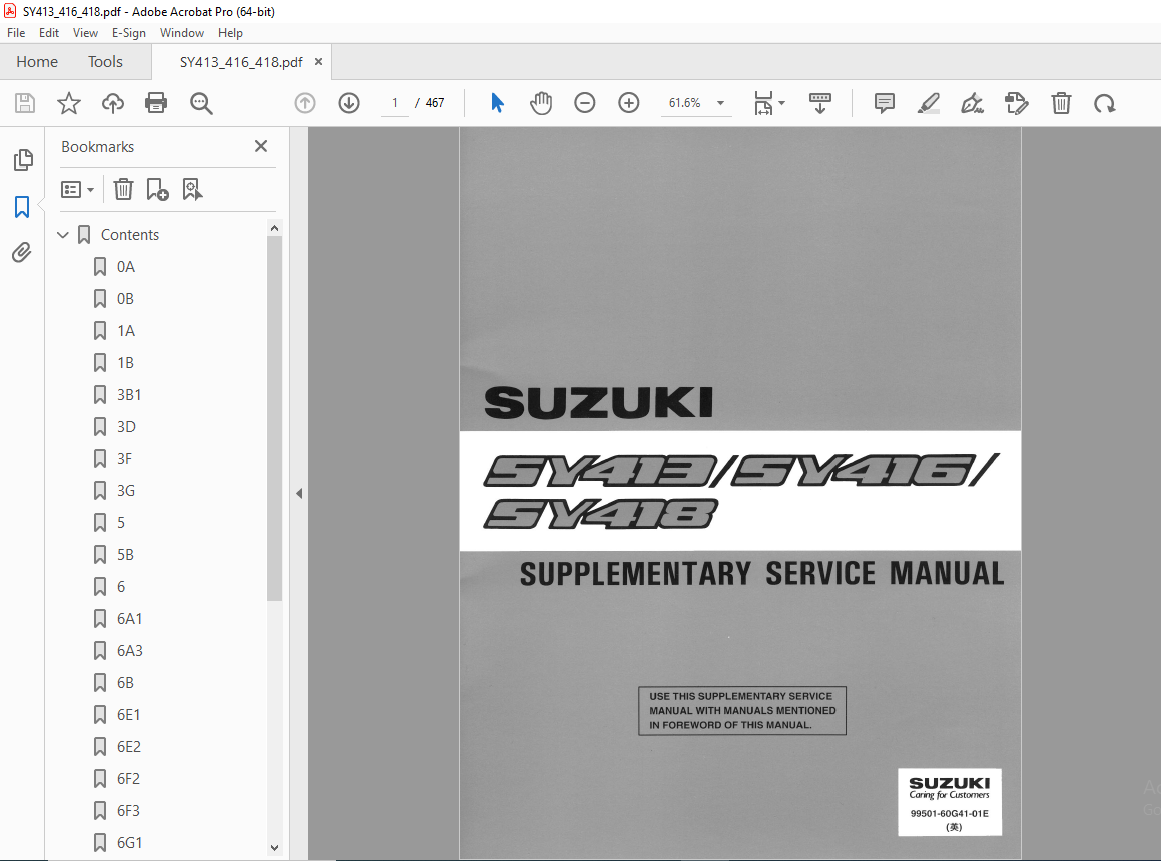This screenshot has width=1161, height=861.
Task: Click the 61.6% zoom value field
Action: 685,103
